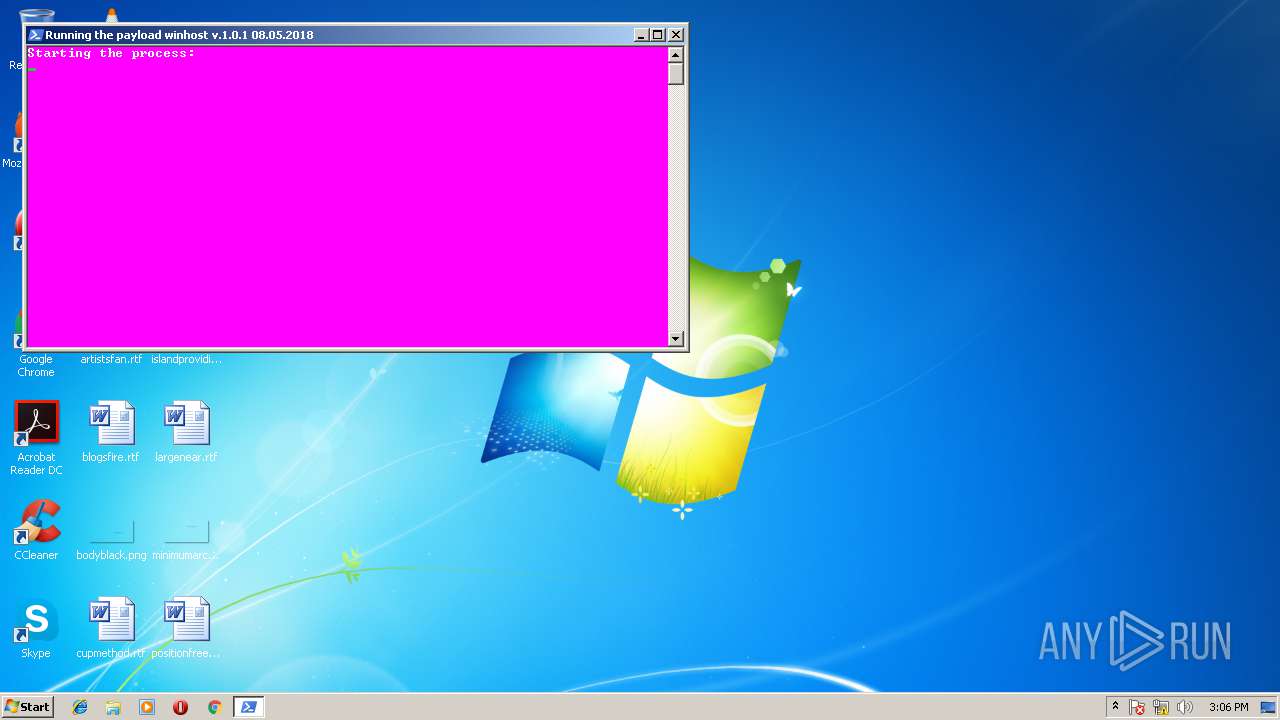
Task: Click the 3:06 PM clock
Action: click(1228, 707)
